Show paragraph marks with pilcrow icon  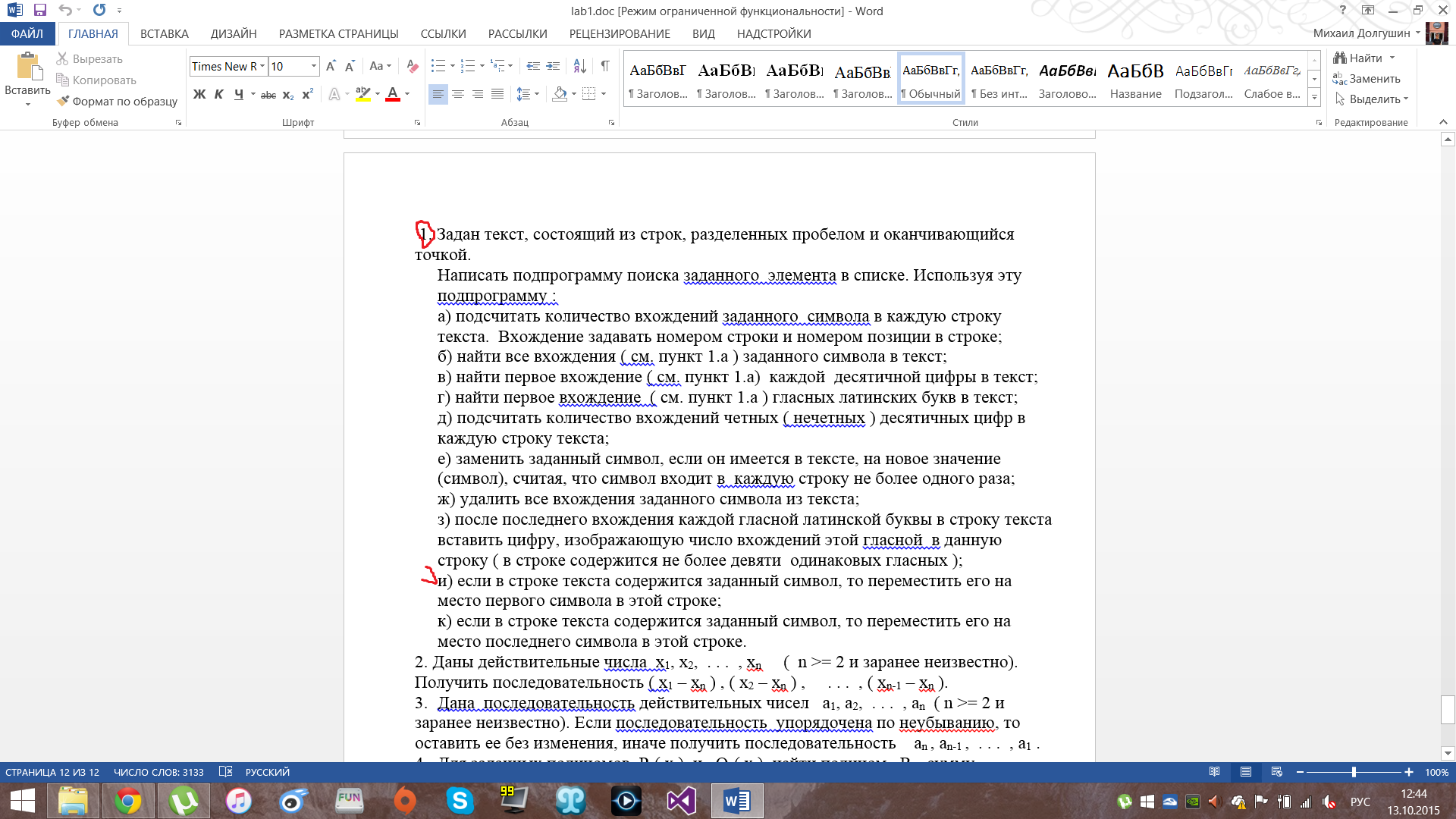click(604, 66)
